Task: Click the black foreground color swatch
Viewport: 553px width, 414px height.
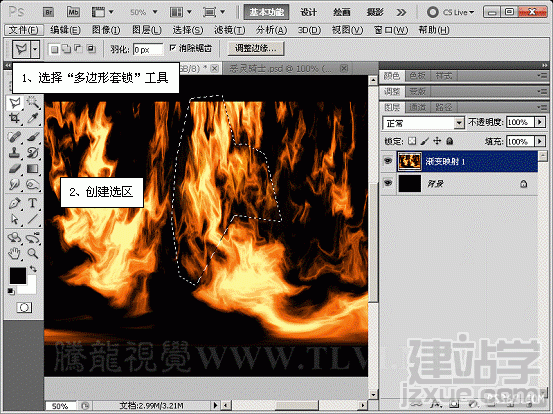Action: 18,275
